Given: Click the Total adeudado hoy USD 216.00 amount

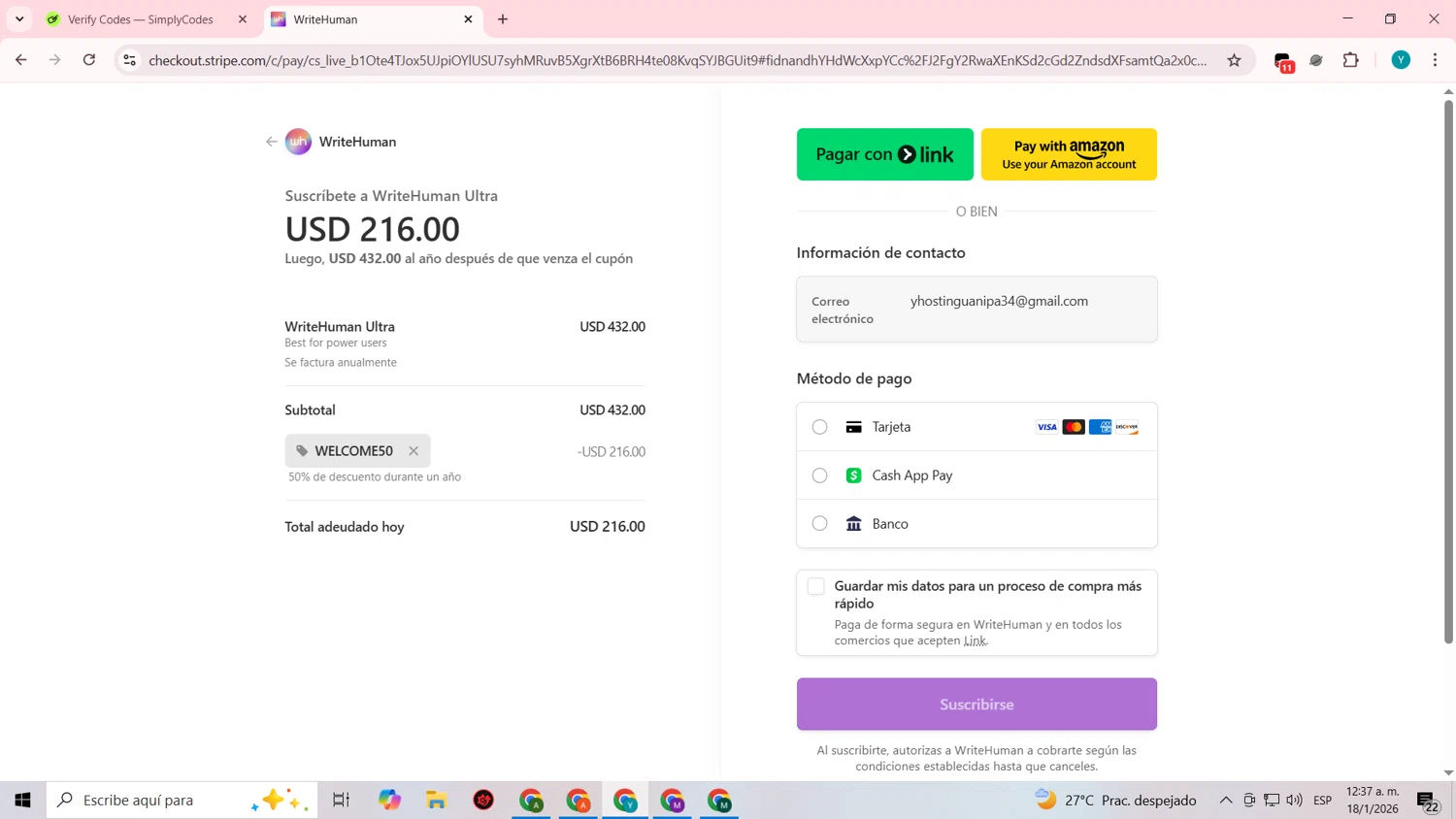Looking at the screenshot, I should [x=607, y=527].
